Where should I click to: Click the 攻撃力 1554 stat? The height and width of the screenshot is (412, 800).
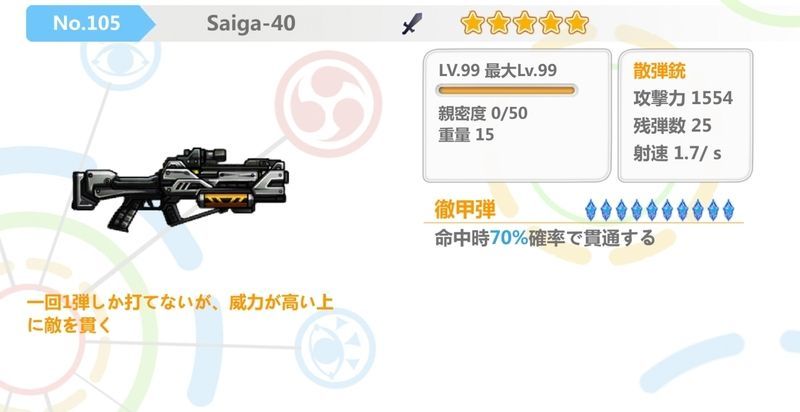(683, 98)
